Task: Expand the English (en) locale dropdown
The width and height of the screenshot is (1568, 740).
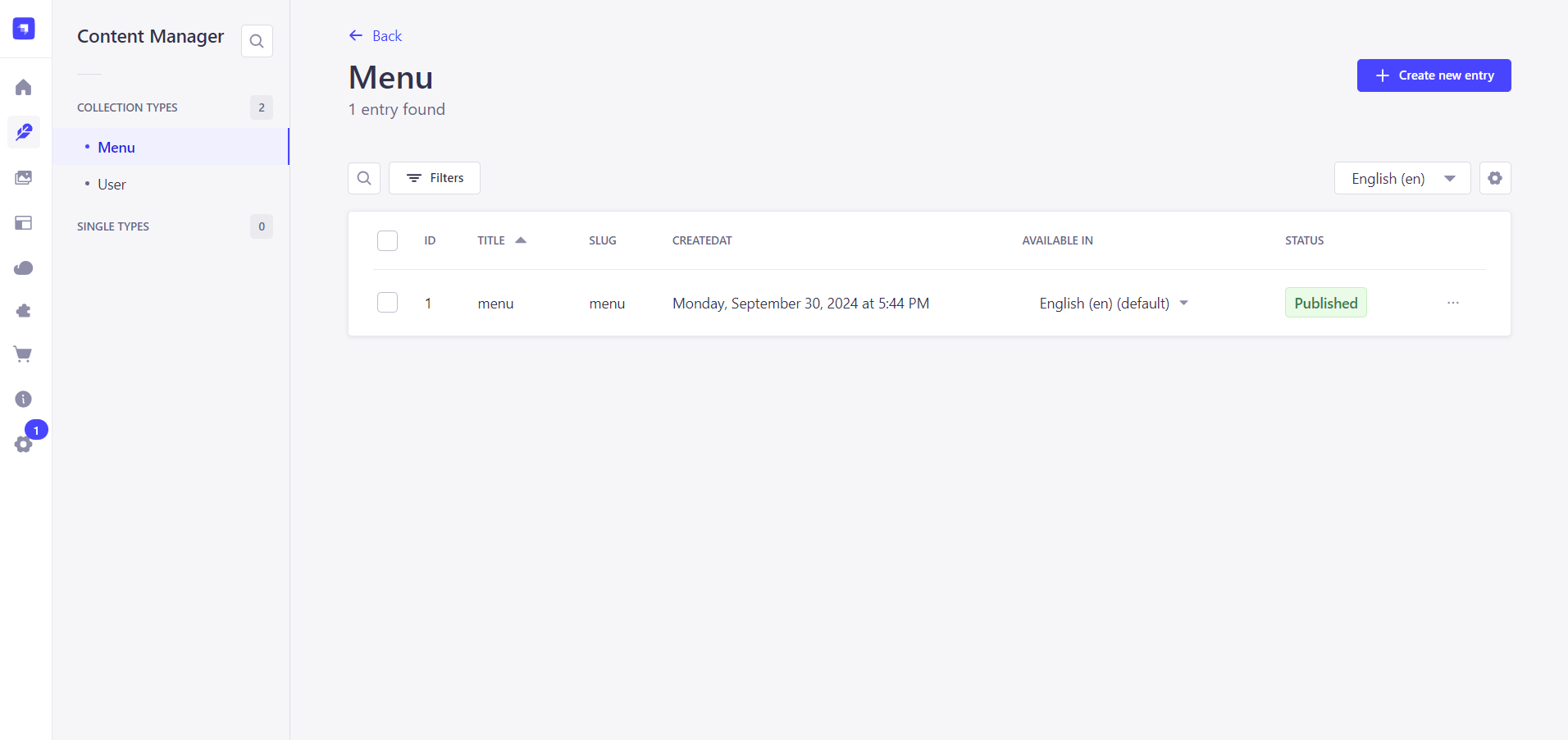Action: pos(1402,178)
